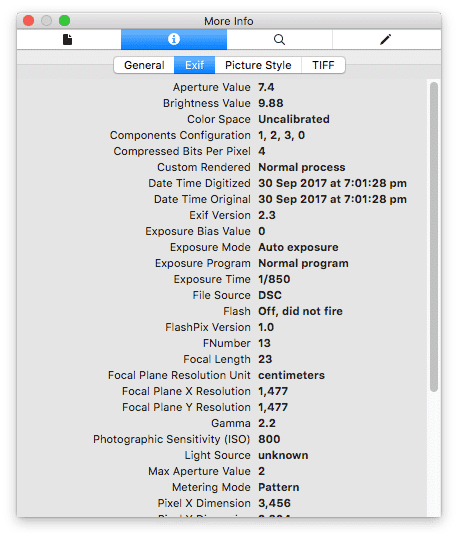Image resolution: width=458 pixels, height=538 pixels.
Task: Open the pencil edit tab
Action: [x=387, y=39]
